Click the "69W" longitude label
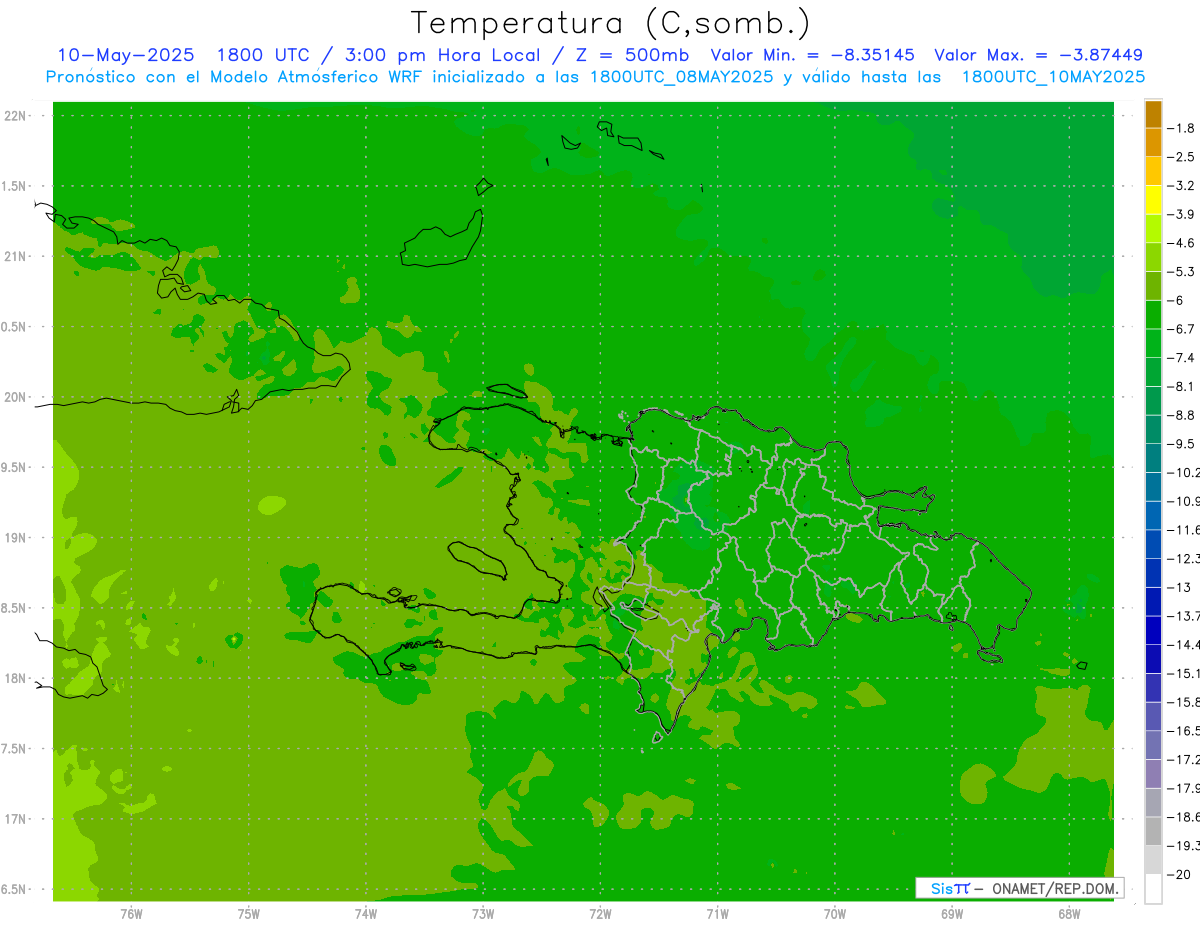Screen dimensions: 1200x927 (x=951, y=914)
